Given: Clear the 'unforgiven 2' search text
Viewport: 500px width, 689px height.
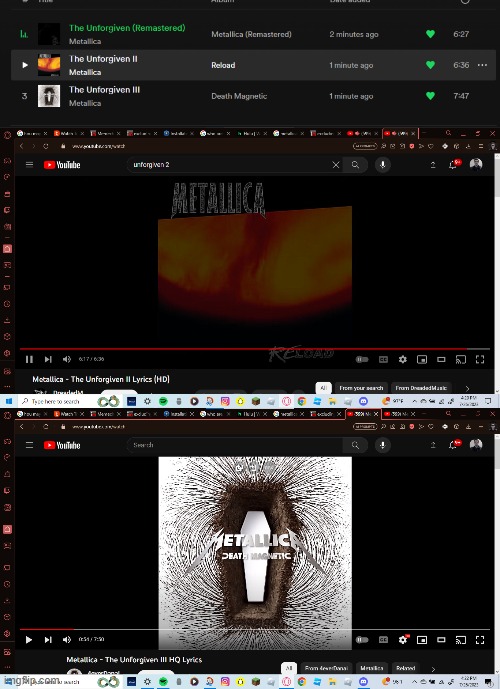Looking at the screenshot, I should [x=336, y=165].
